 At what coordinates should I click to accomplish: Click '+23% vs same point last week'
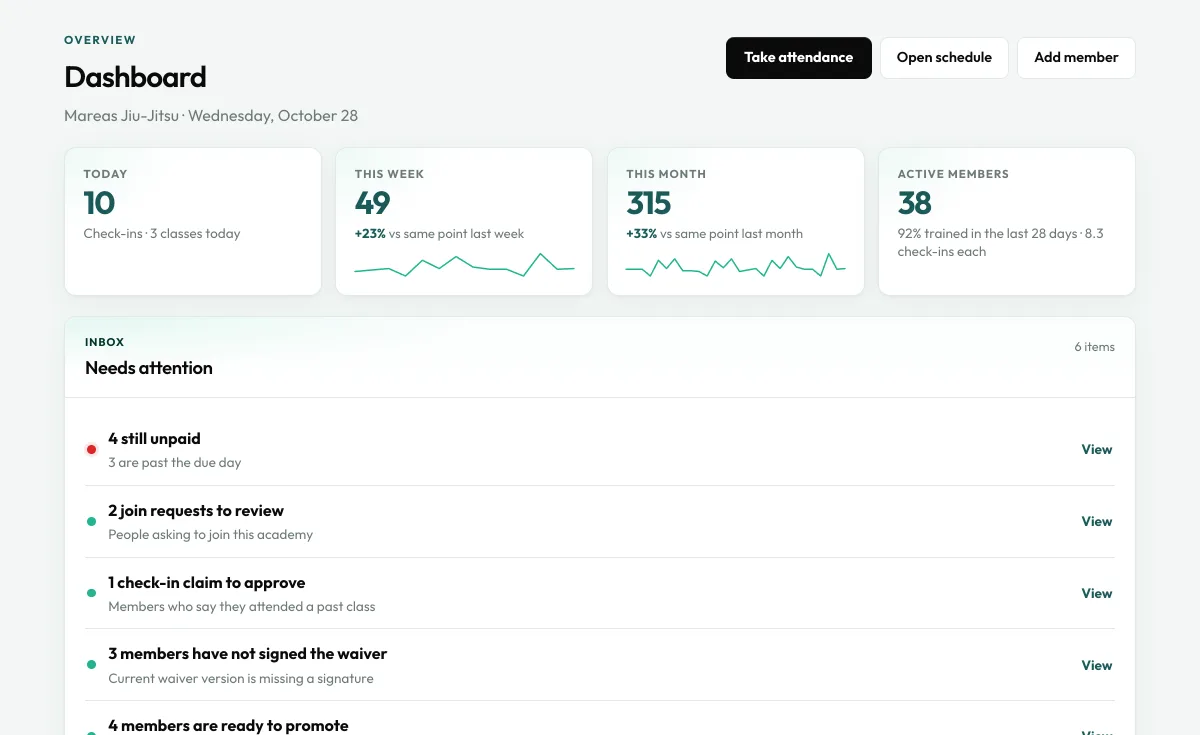coord(439,234)
